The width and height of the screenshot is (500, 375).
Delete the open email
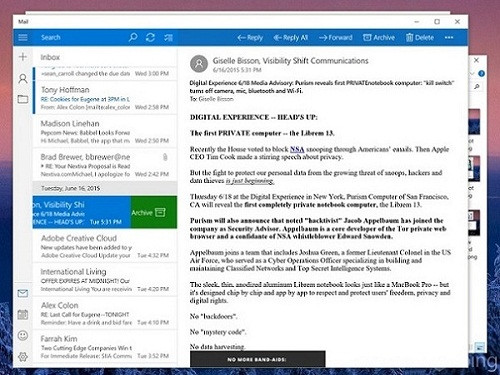[420, 38]
